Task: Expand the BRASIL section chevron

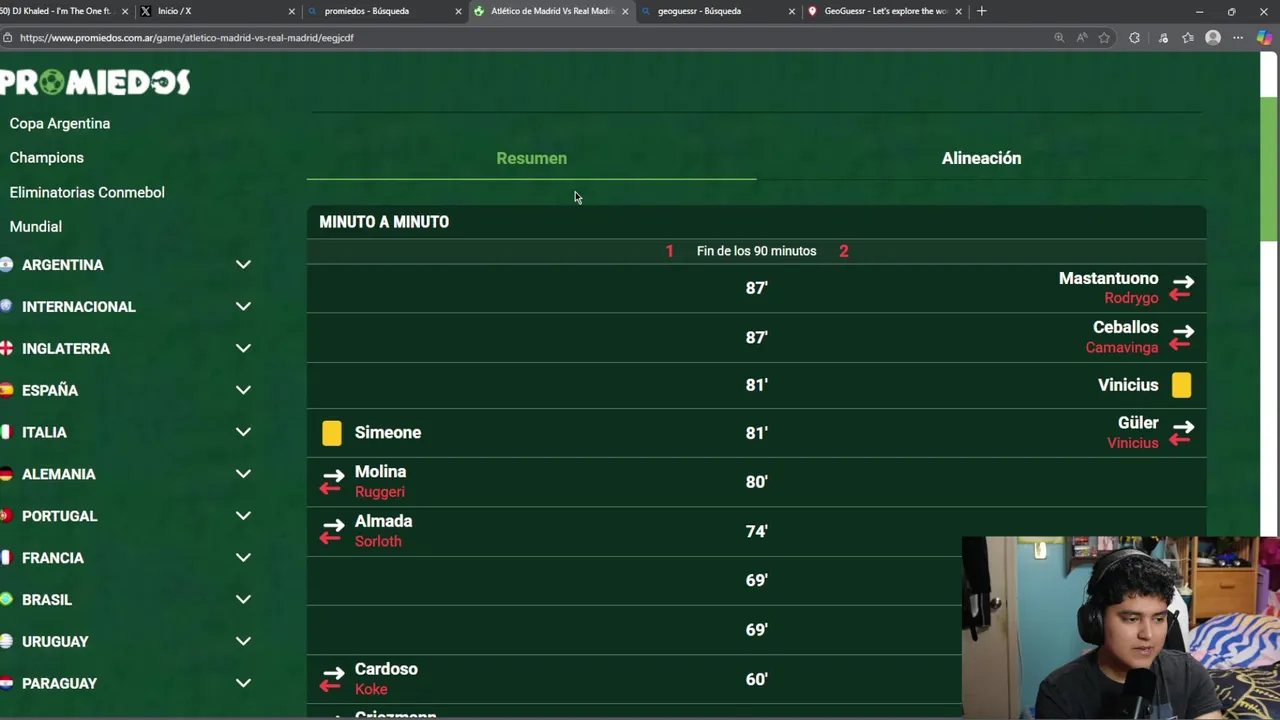Action: [243, 599]
